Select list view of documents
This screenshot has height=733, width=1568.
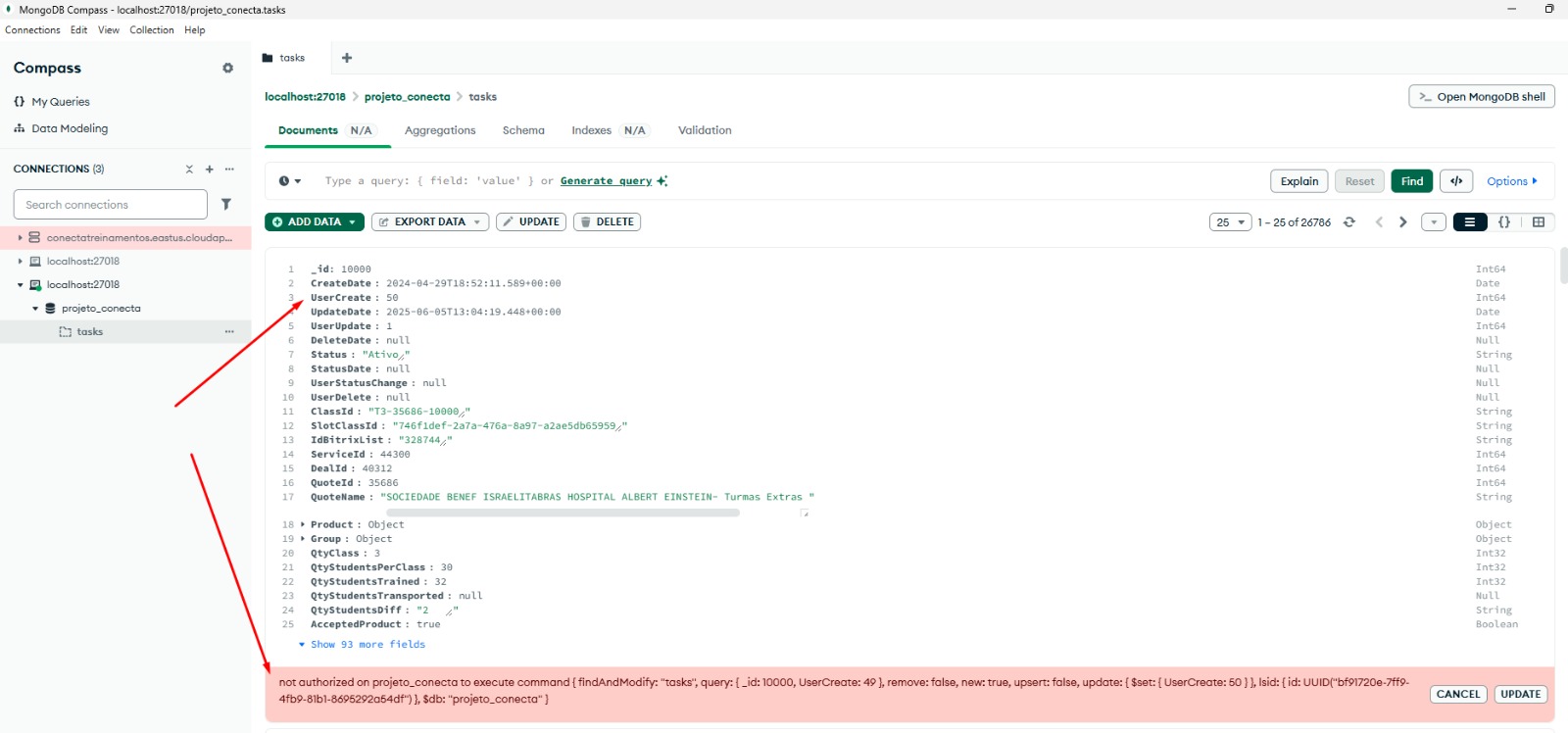pos(1469,222)
